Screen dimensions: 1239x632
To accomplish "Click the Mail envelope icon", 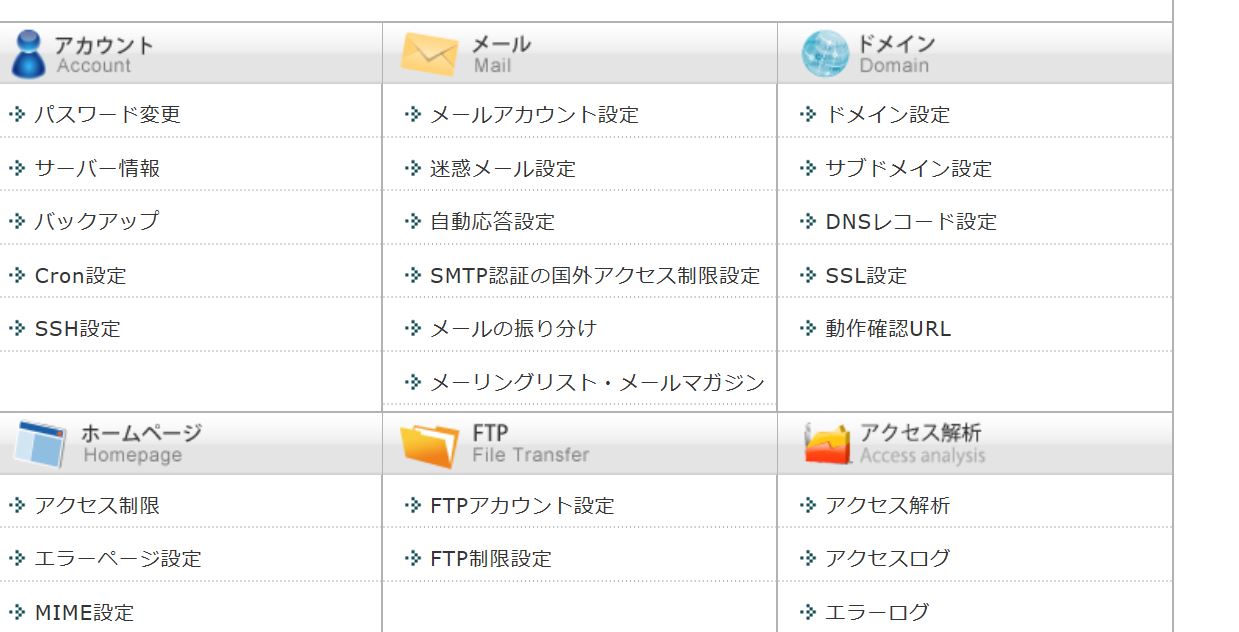I will coord(429,54).
